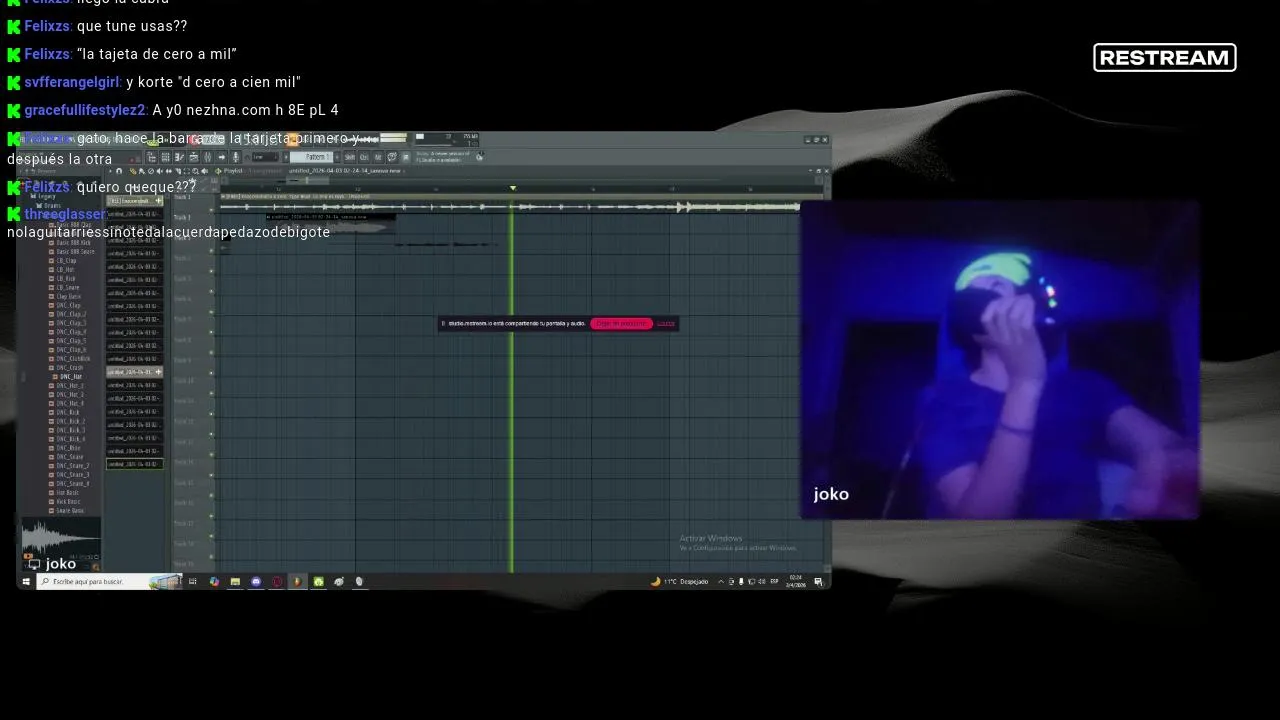Mute Track 11 using its green dot
The image size is (1280, 720).
(211, 412)
